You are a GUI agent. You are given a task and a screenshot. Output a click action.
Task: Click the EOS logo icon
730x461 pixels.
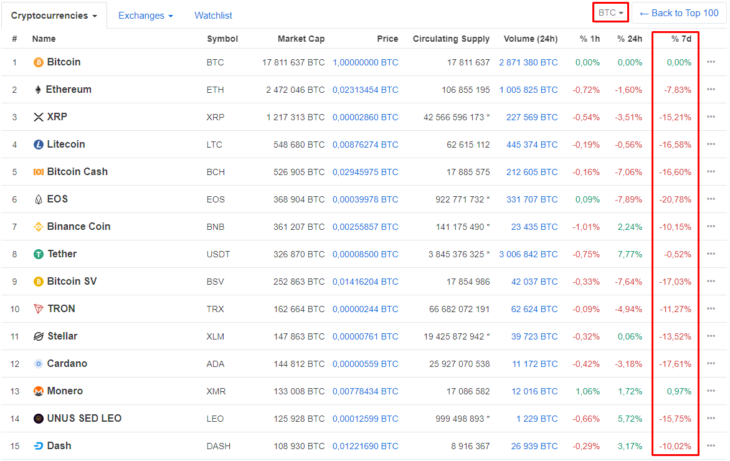click(38, 199)
